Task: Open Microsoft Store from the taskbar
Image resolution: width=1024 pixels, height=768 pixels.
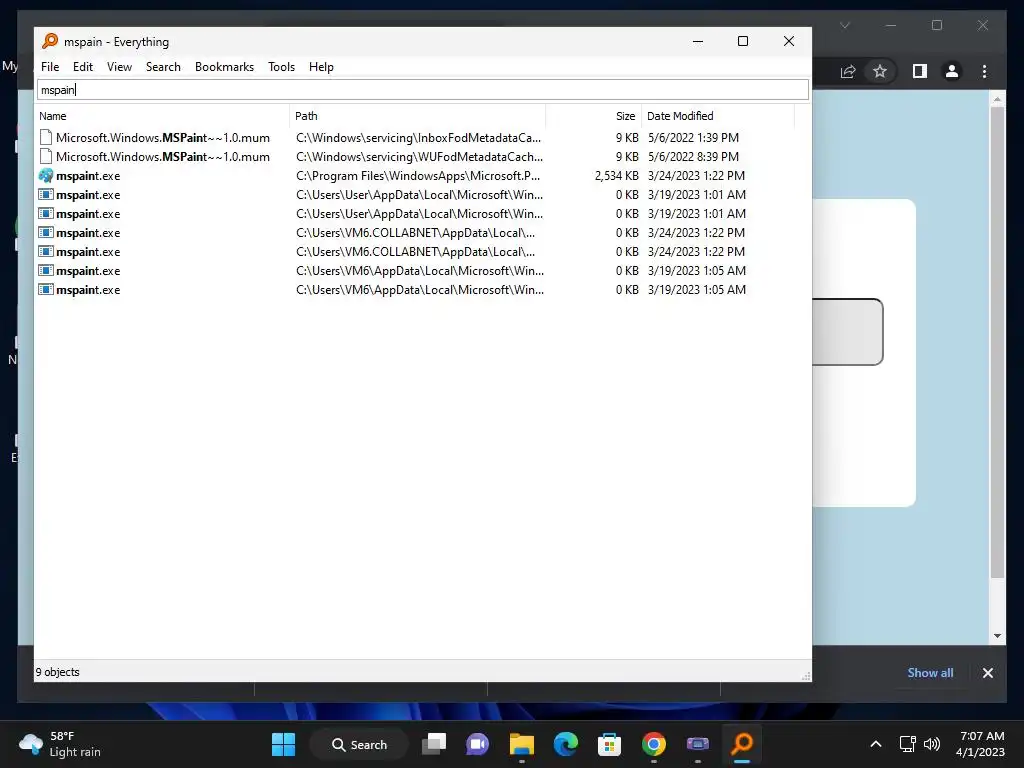Action: tap(609, 744)
